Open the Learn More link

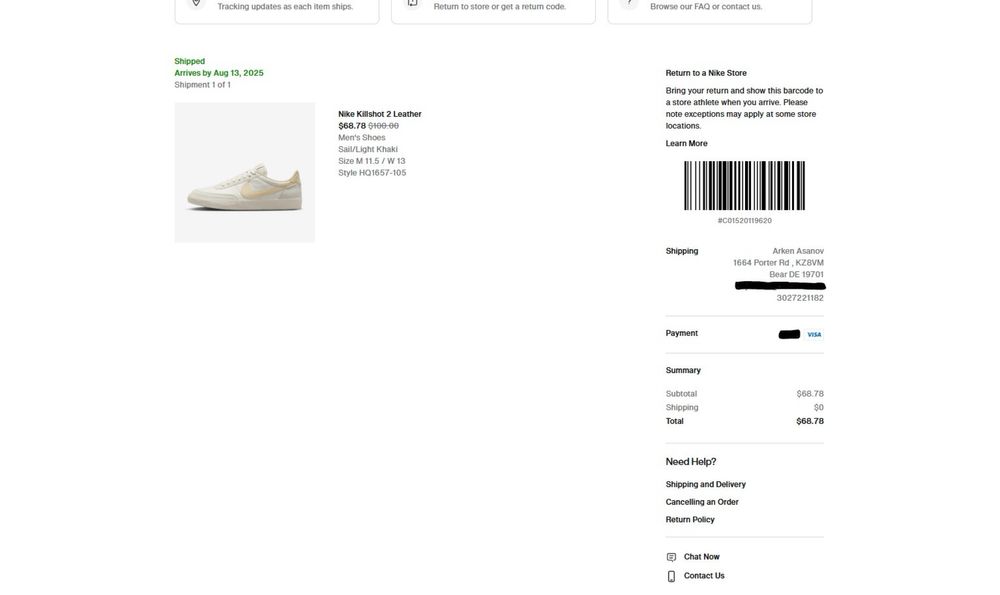[x=686, y=144]
